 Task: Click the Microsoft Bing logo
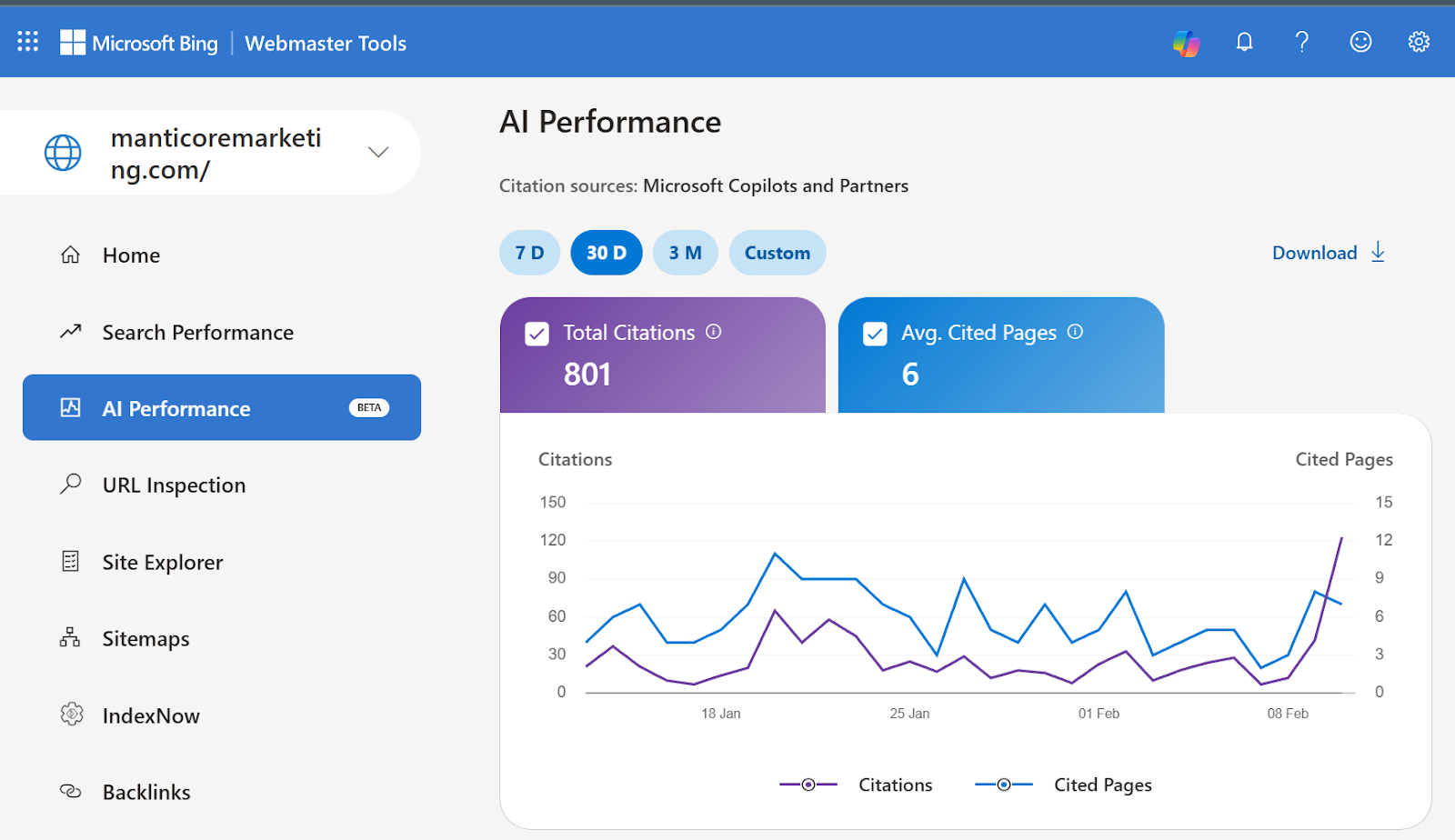139,43
